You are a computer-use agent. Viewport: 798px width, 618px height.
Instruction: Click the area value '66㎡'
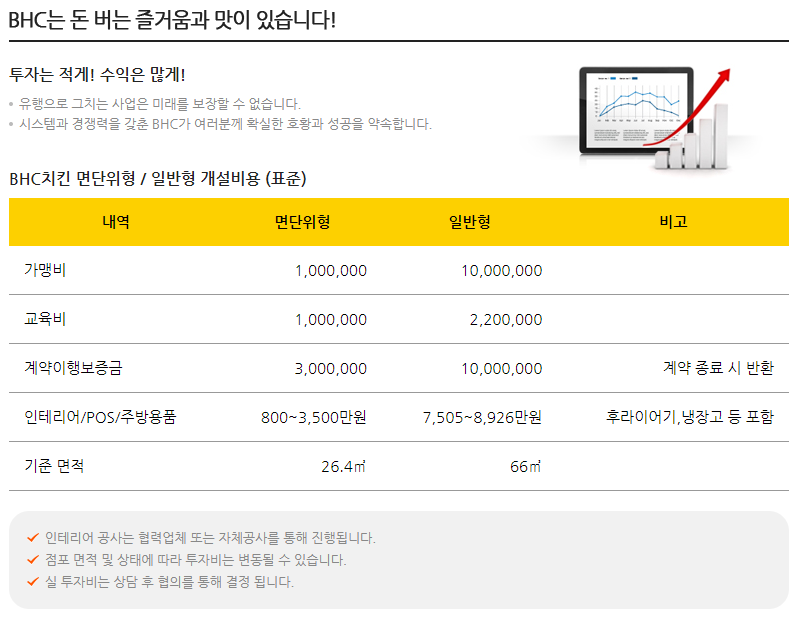coord(526,466)
